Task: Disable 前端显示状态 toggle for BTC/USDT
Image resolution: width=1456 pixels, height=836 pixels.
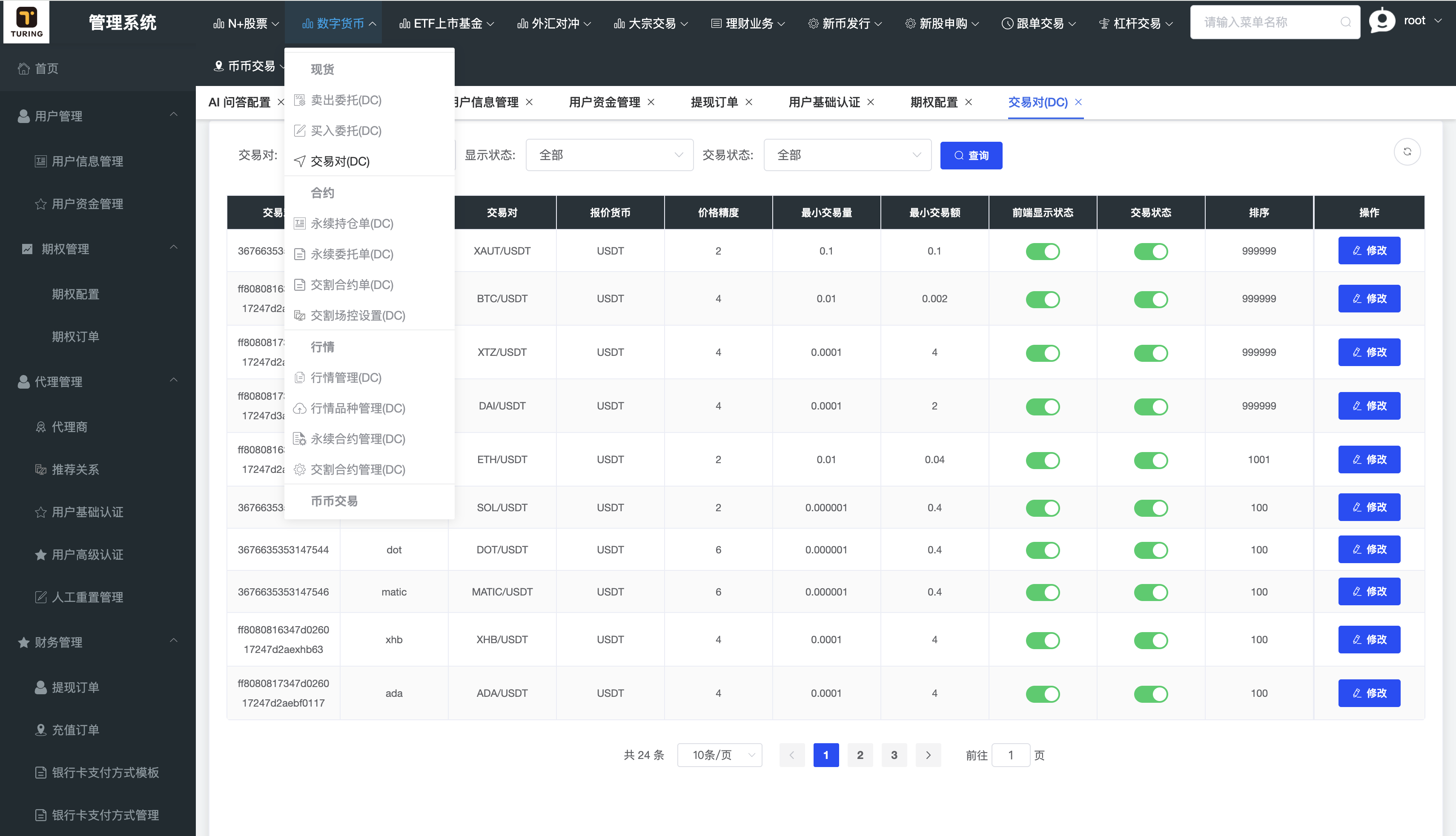Action: coord(1043,299)
